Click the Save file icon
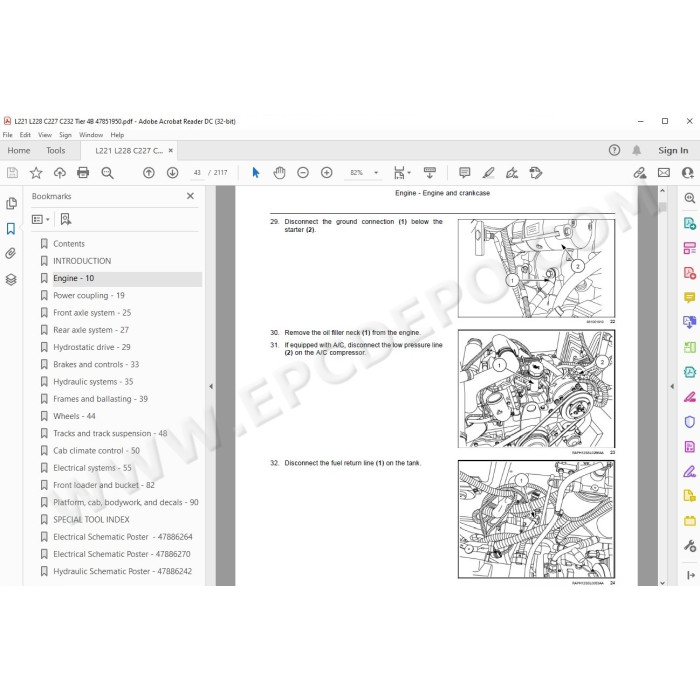This screenshot has width=700, height=700. click(x=12, y=173)
